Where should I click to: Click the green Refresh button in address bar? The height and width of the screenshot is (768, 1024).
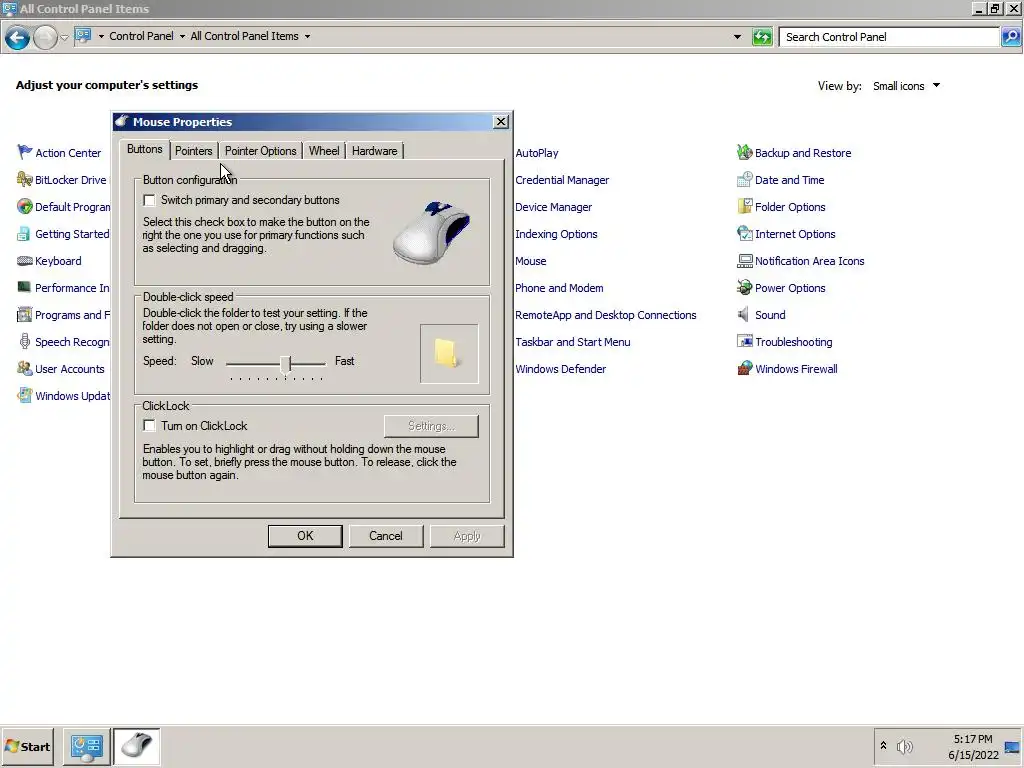(x=762, y=37)
